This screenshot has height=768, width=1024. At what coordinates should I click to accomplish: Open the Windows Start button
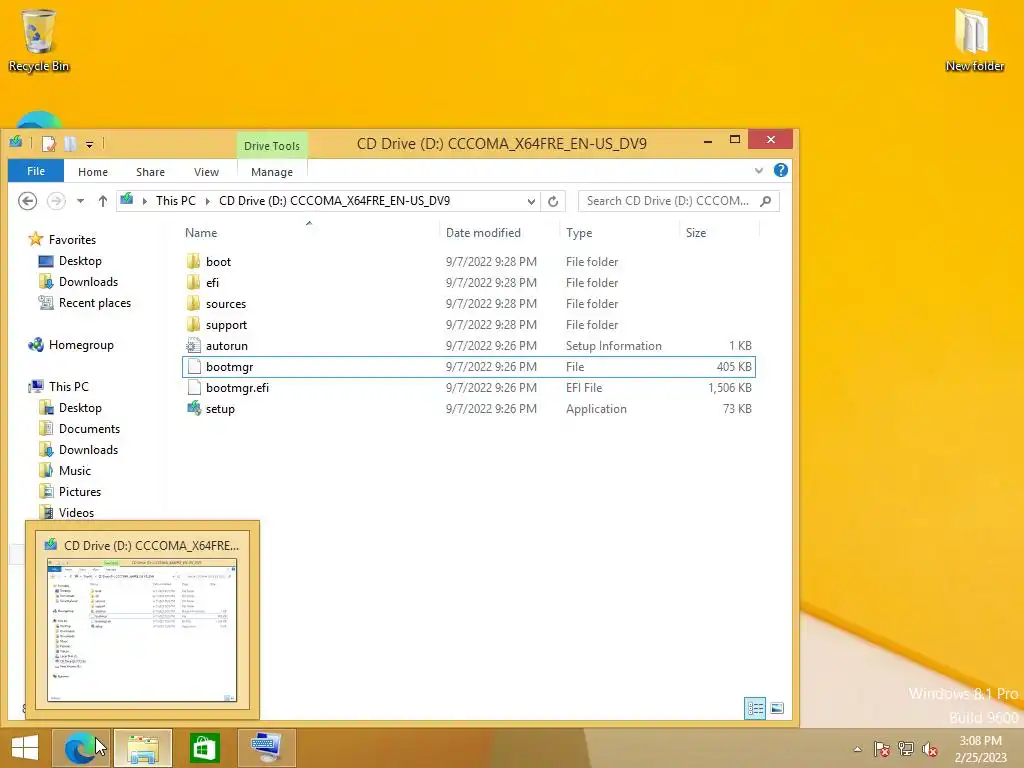(x=25, y=748)
